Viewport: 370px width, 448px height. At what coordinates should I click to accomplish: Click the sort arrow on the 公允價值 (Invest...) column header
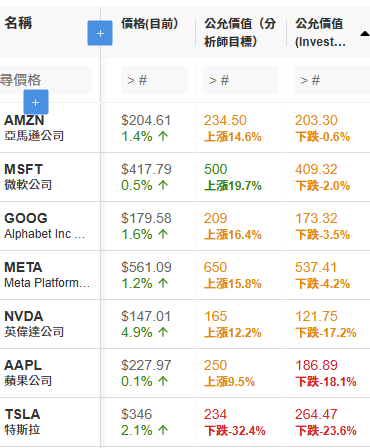pyautogui.click(x=365, y=33)
